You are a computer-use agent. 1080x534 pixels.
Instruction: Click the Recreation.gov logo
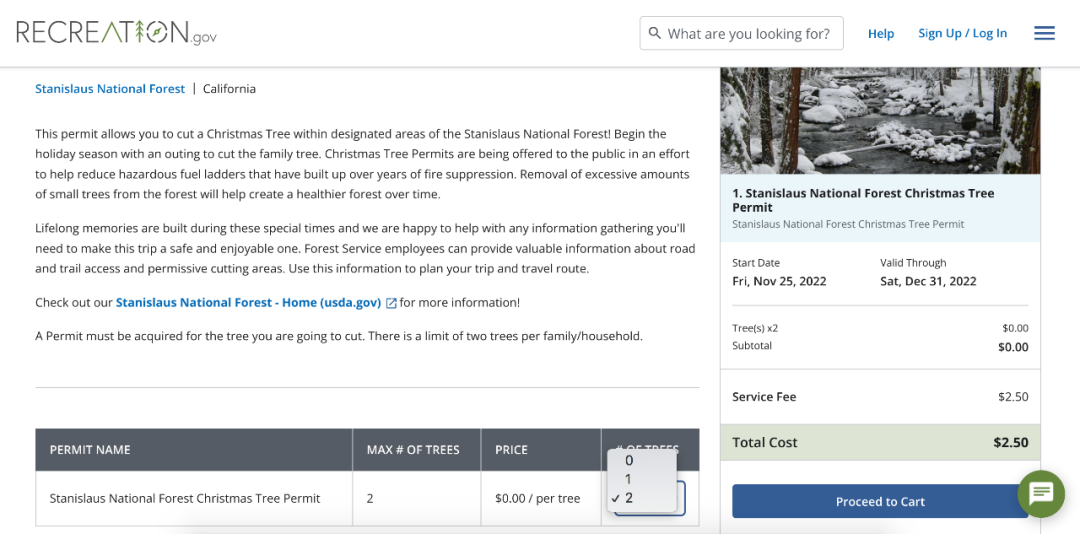click(x=116, y=33)
